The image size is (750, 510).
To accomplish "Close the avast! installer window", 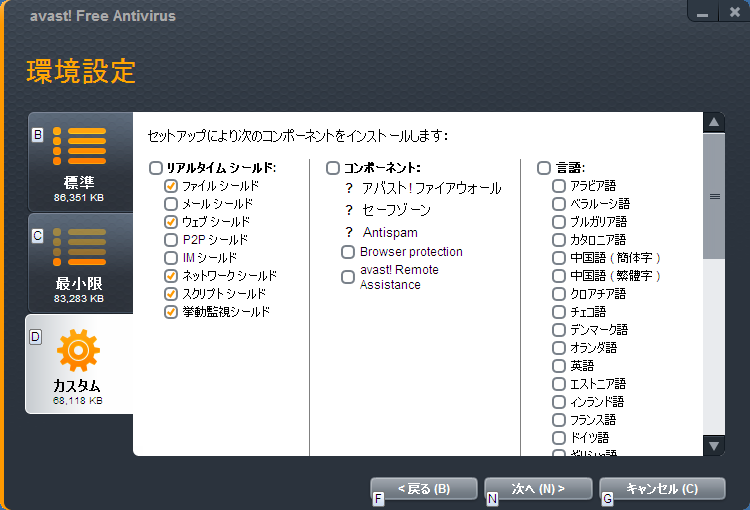I will point(735,12).
